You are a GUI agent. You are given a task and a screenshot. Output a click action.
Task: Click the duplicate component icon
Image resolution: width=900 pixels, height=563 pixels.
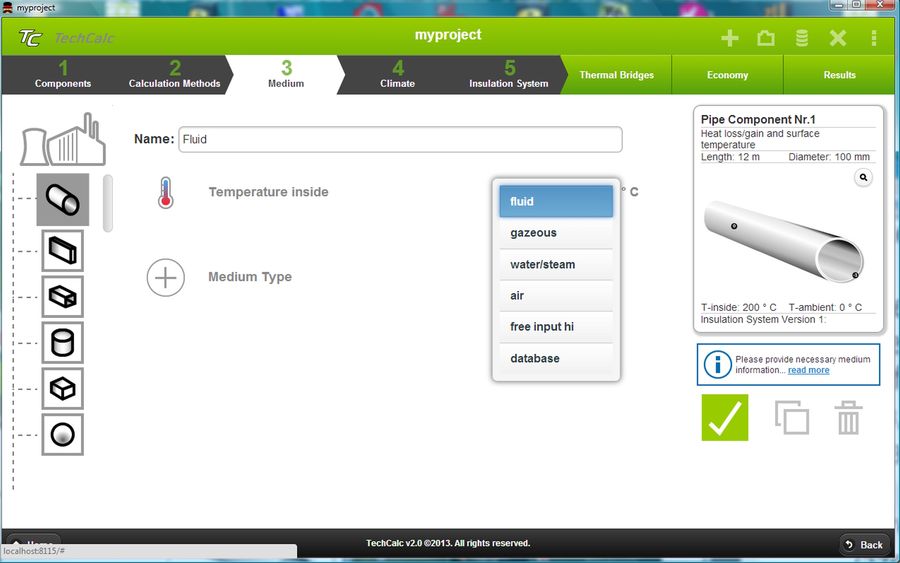pos(792,417)
